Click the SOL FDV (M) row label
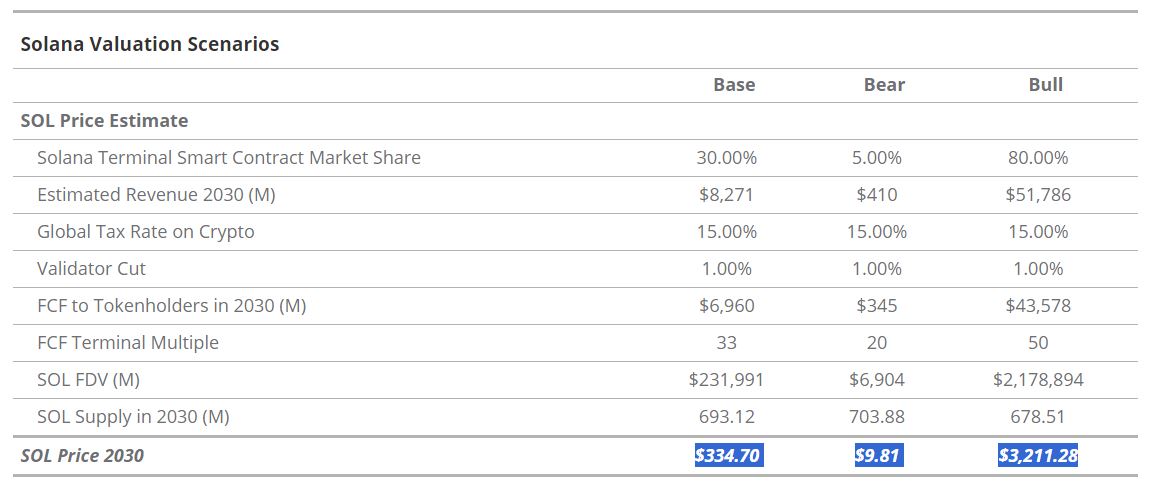 [94, 380]
